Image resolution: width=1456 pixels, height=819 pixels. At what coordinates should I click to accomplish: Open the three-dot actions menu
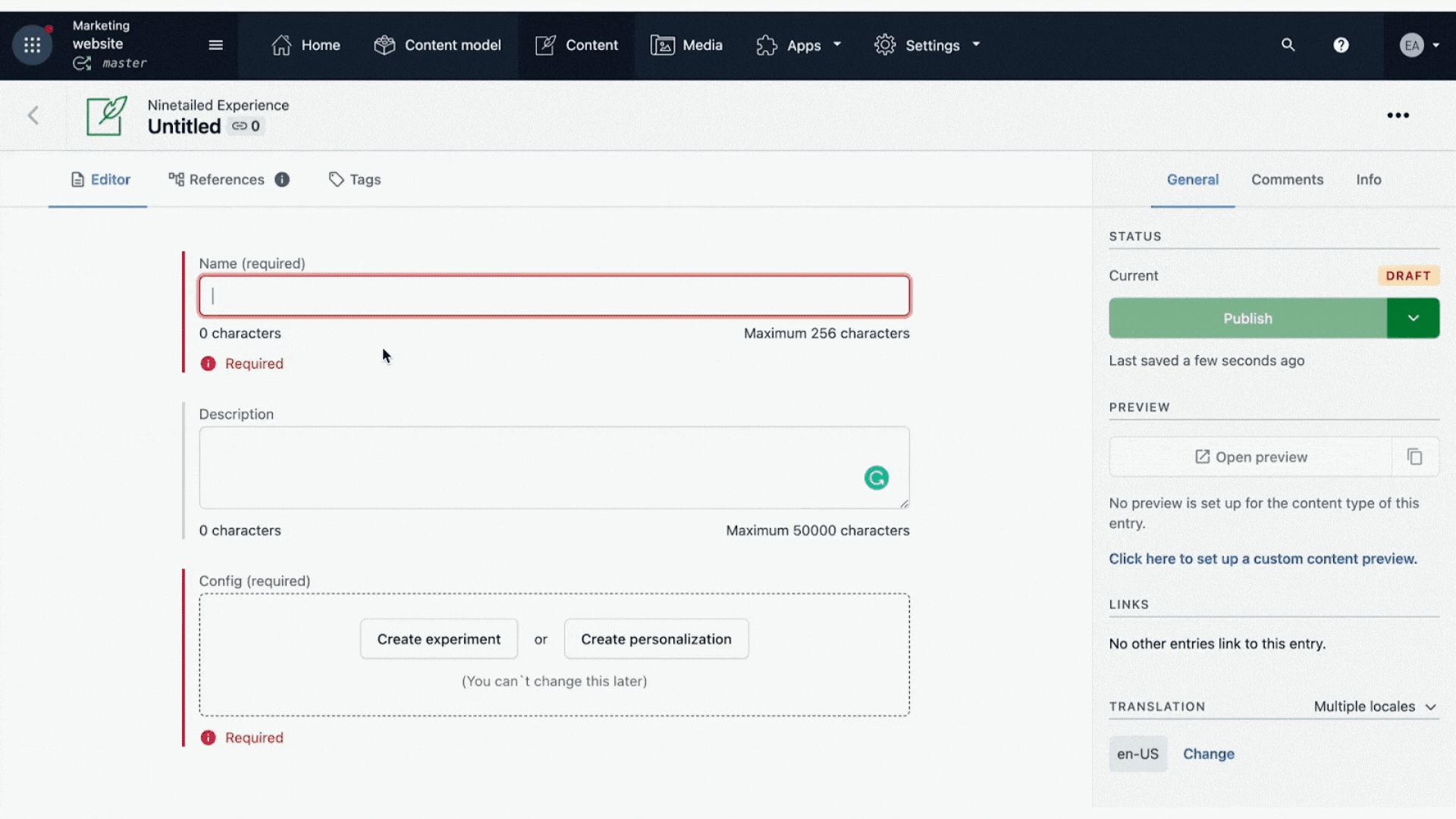(1398, 115)
